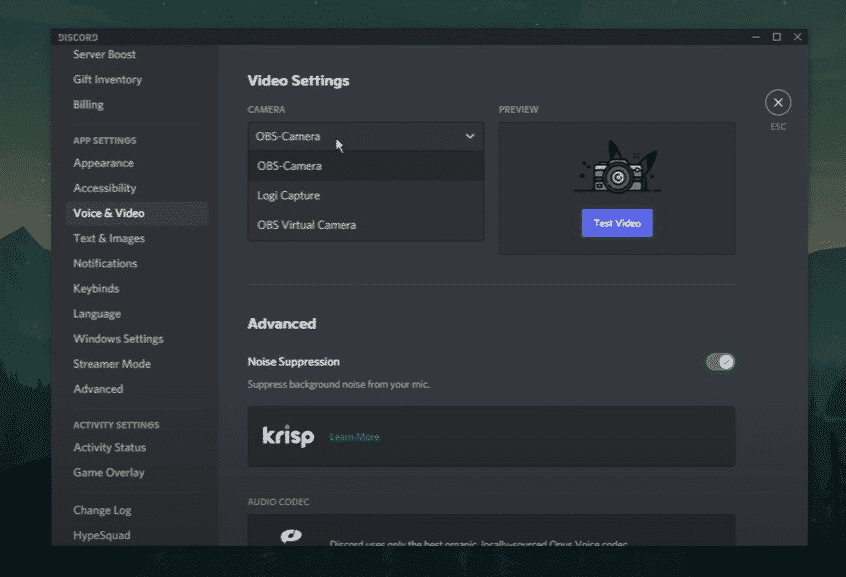Switch to Appearance settings
The image size is (846, 577).
pos(105,162)
